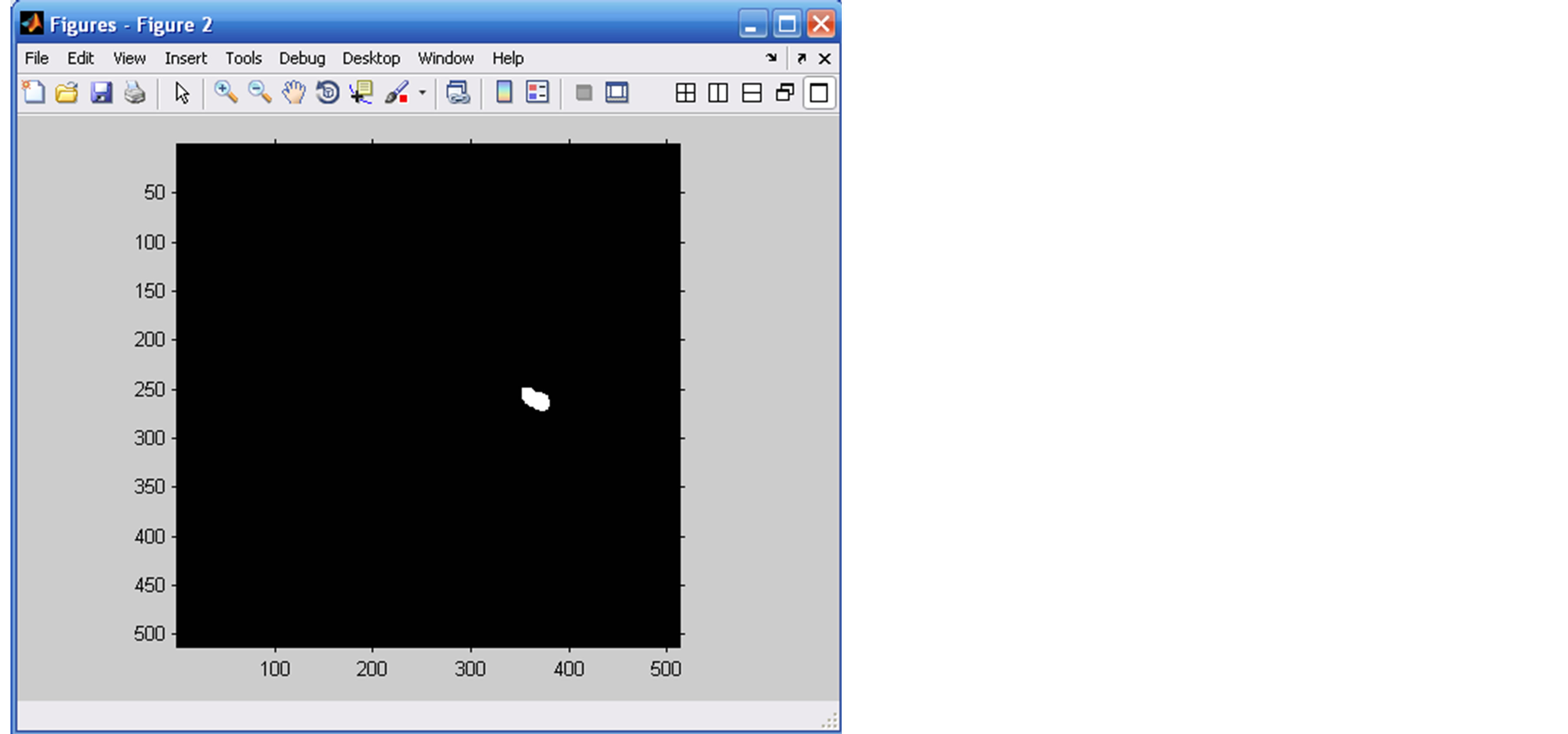
Task: Choose the float/cascade layout icon
Action: (x=785, y=93)
